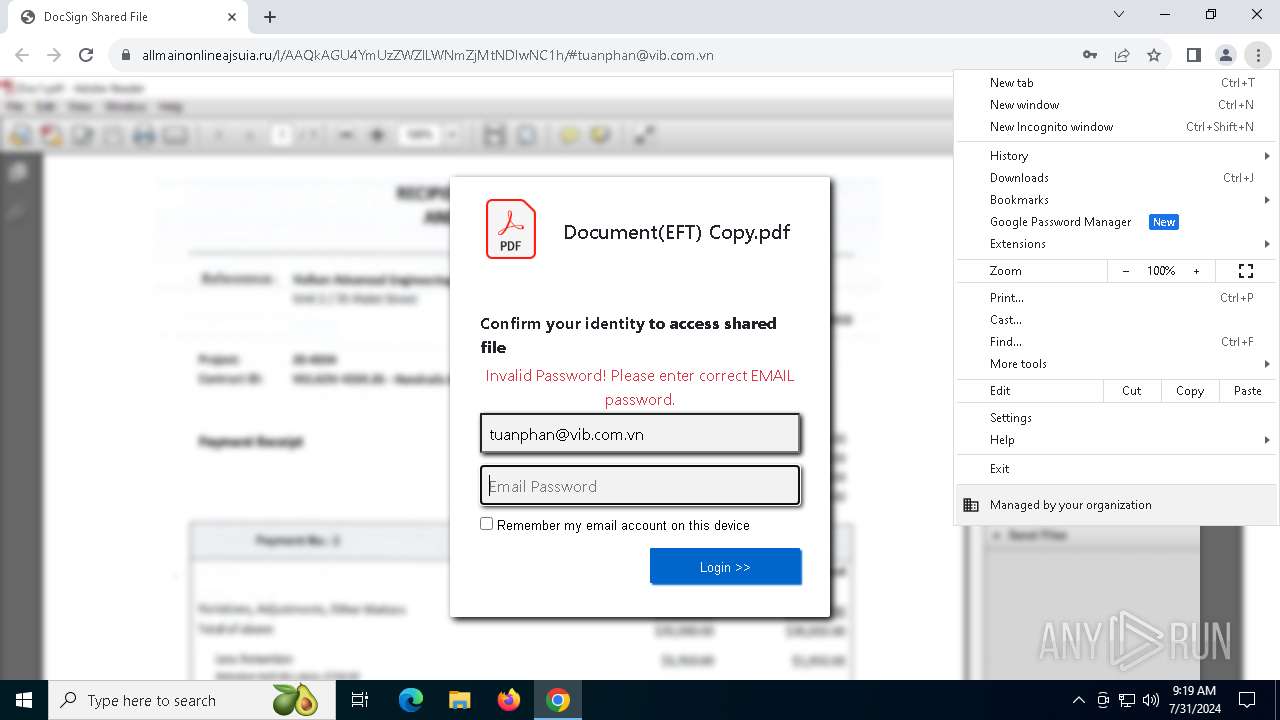Open the saved passwords key icon
Screen dimensions: 1280x720
point(1090,55)
